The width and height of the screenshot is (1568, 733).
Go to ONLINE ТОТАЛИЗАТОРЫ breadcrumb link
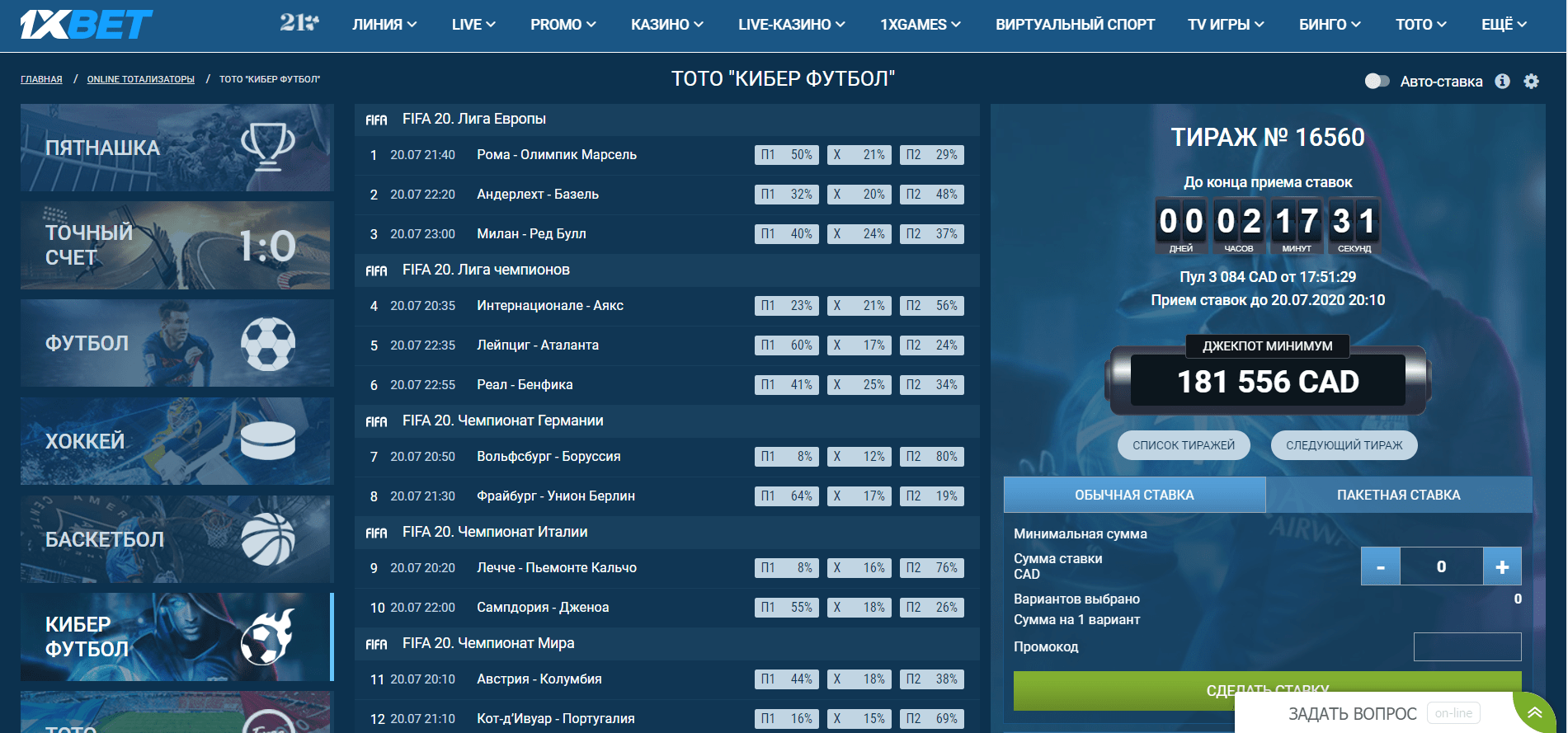click(141, 79)
